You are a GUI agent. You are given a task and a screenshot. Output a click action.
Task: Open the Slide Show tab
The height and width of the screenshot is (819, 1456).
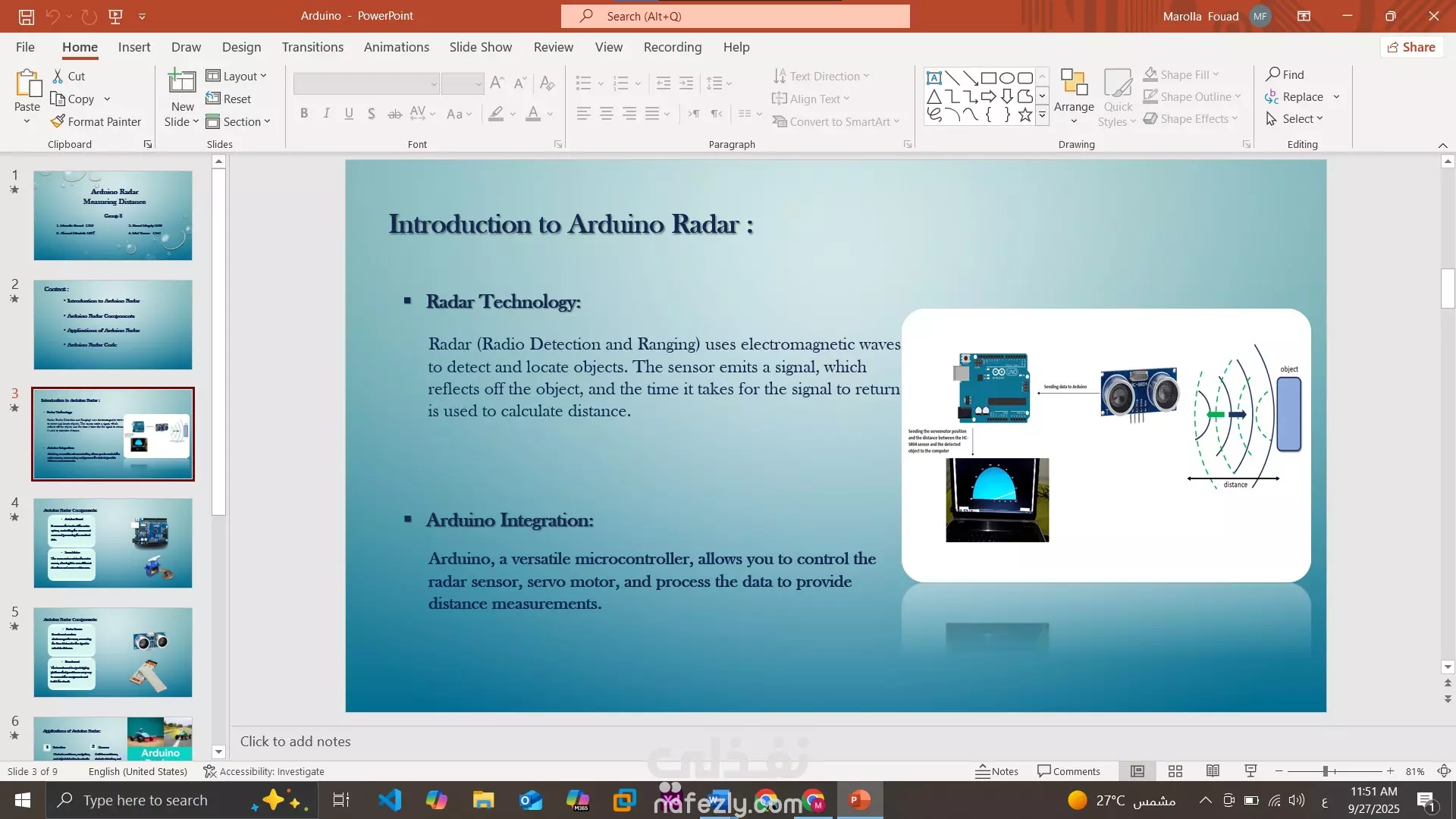(x=481, y=47)
